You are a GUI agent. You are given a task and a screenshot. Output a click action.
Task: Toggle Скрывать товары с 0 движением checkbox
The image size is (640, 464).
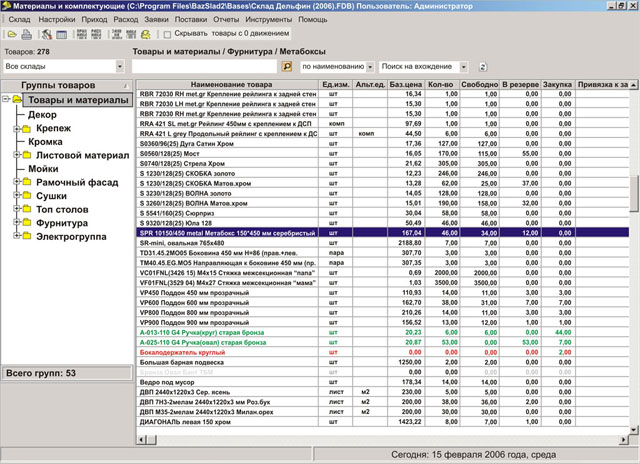coord(167,34)
